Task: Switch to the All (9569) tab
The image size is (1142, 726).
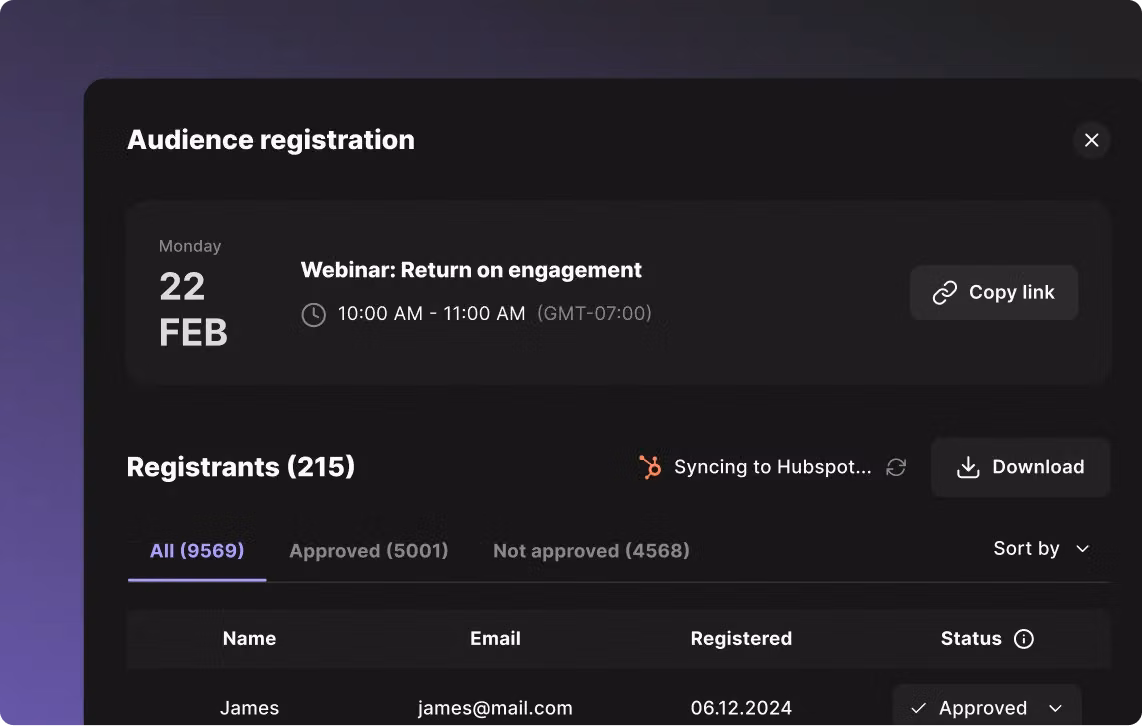Action: click(197, 550)
